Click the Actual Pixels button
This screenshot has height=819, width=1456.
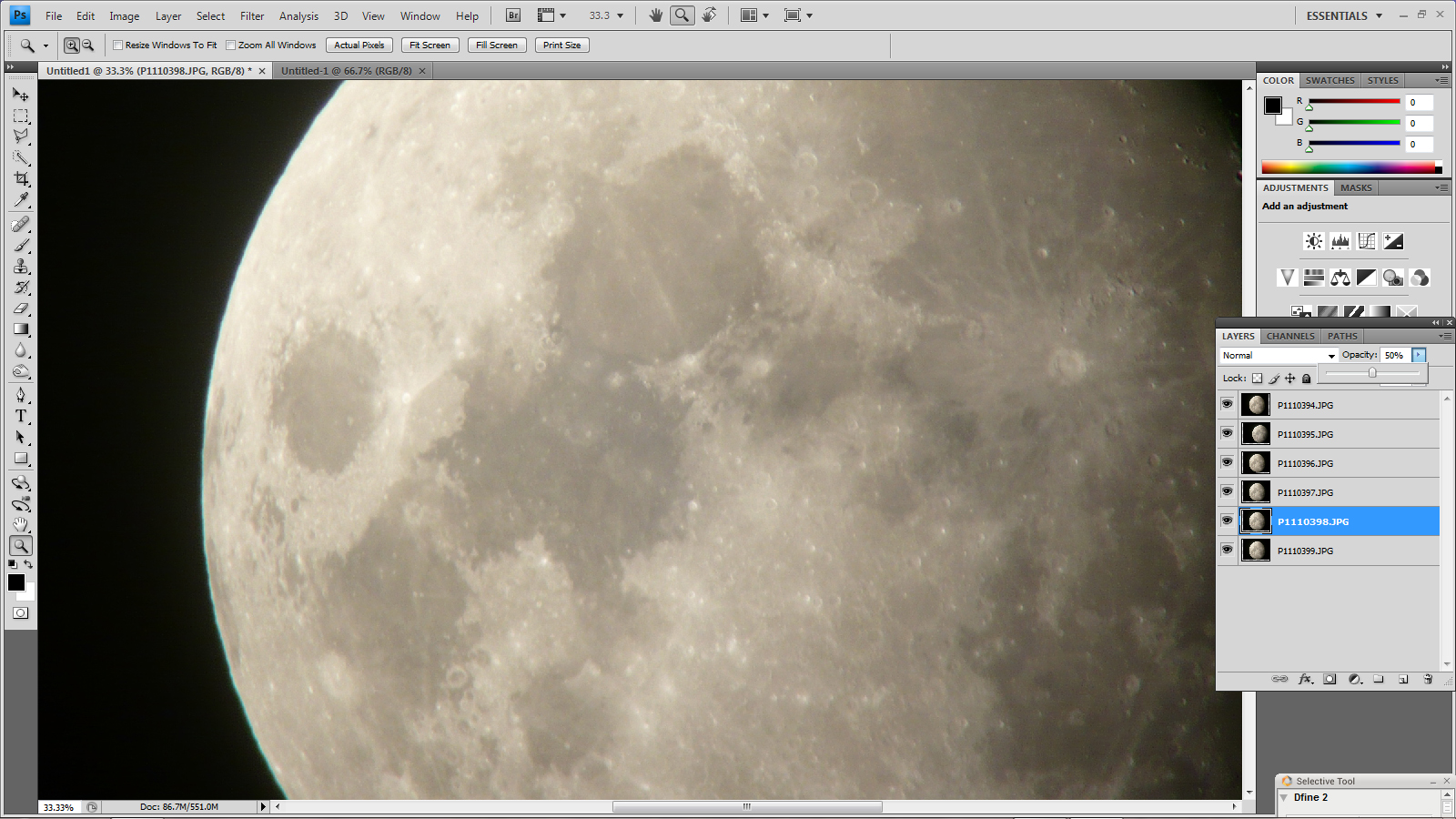pos(359,45)
